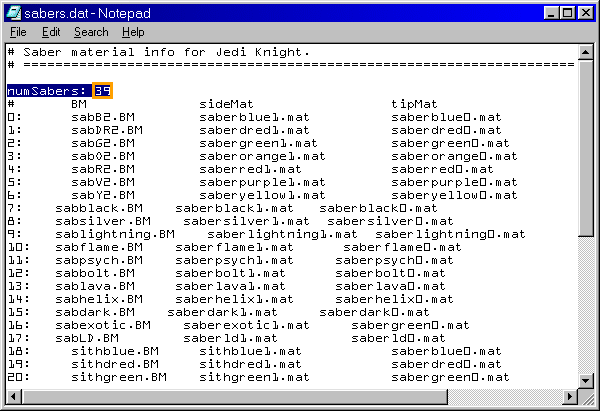
Task: Click the BM column header
Action: click(x=79, y=104)
